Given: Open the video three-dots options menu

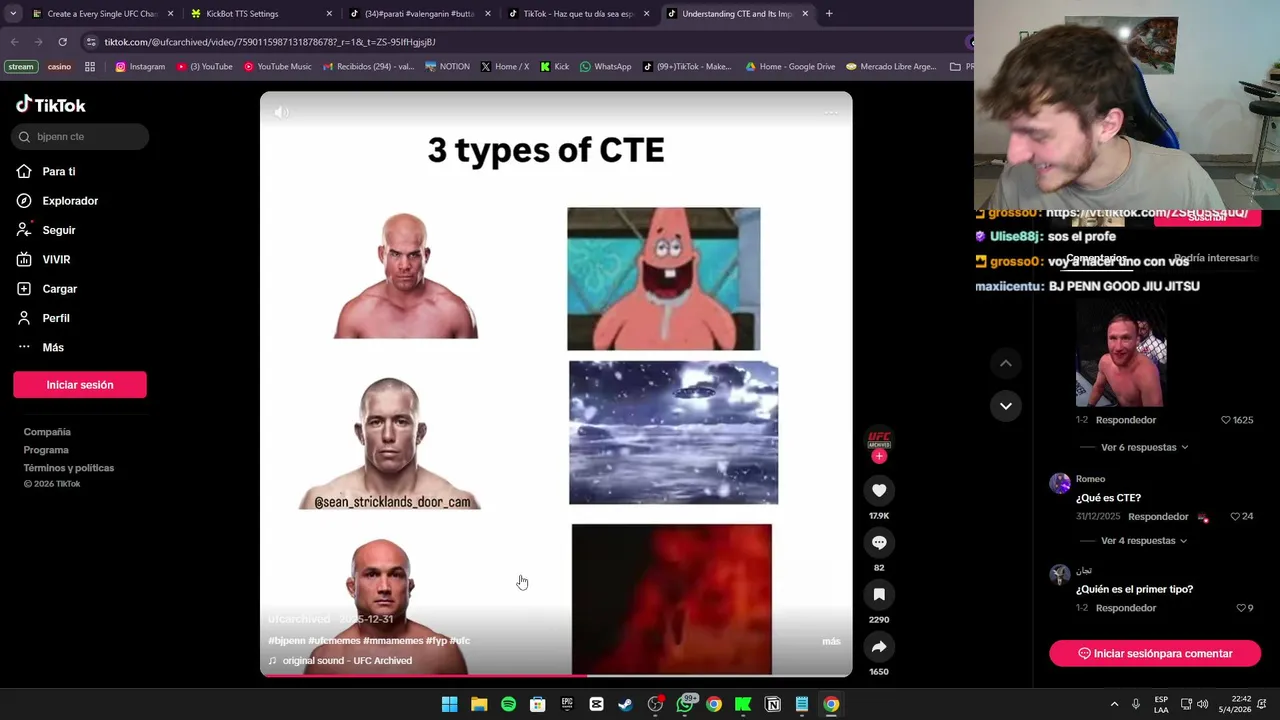Looking at the screenshot, I should [830, 112].
